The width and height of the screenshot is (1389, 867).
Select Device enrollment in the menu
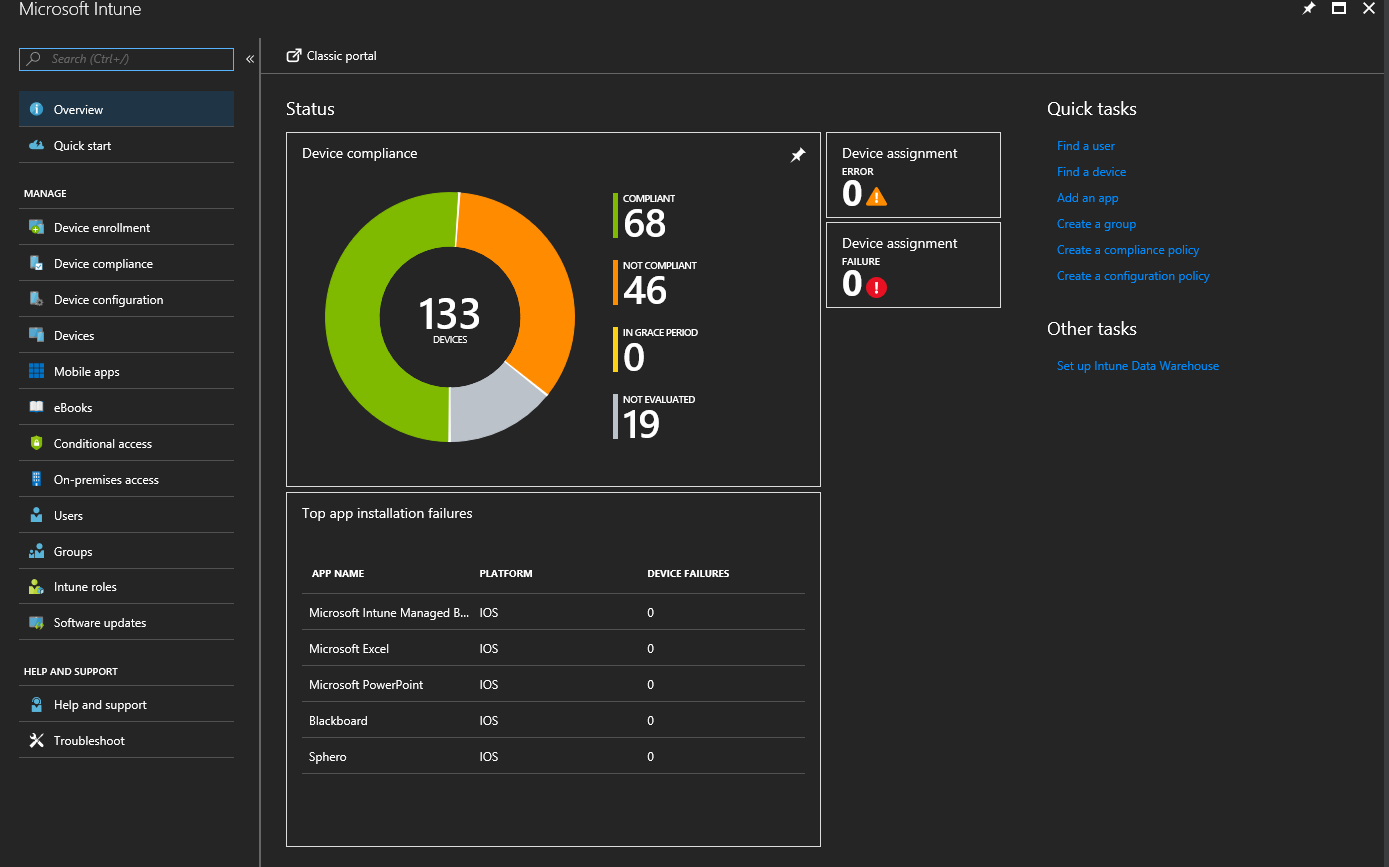126,227
